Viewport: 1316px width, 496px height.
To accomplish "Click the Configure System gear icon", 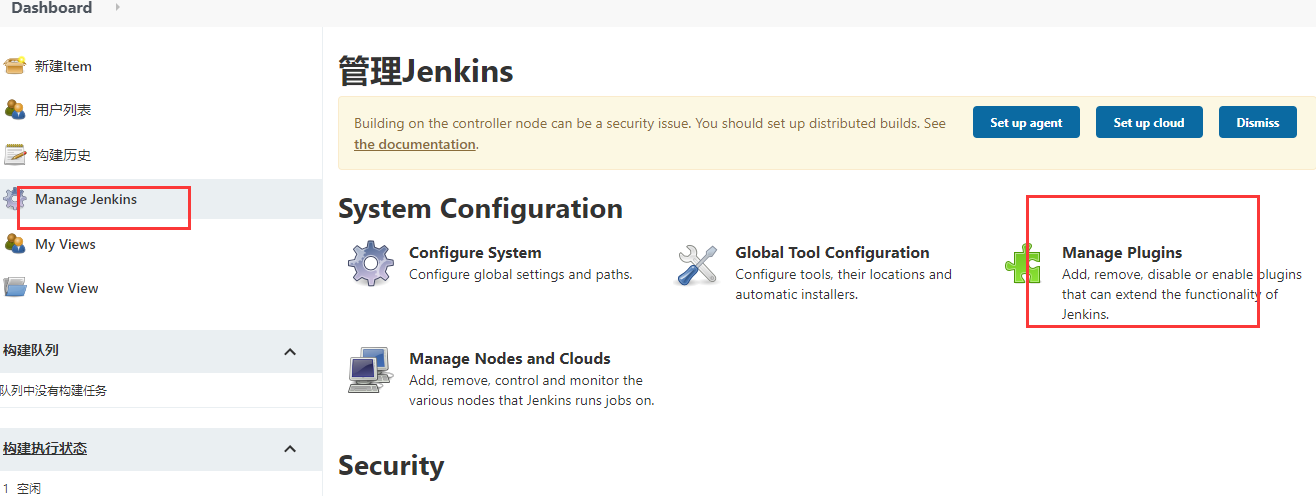I will pos(370,264).
